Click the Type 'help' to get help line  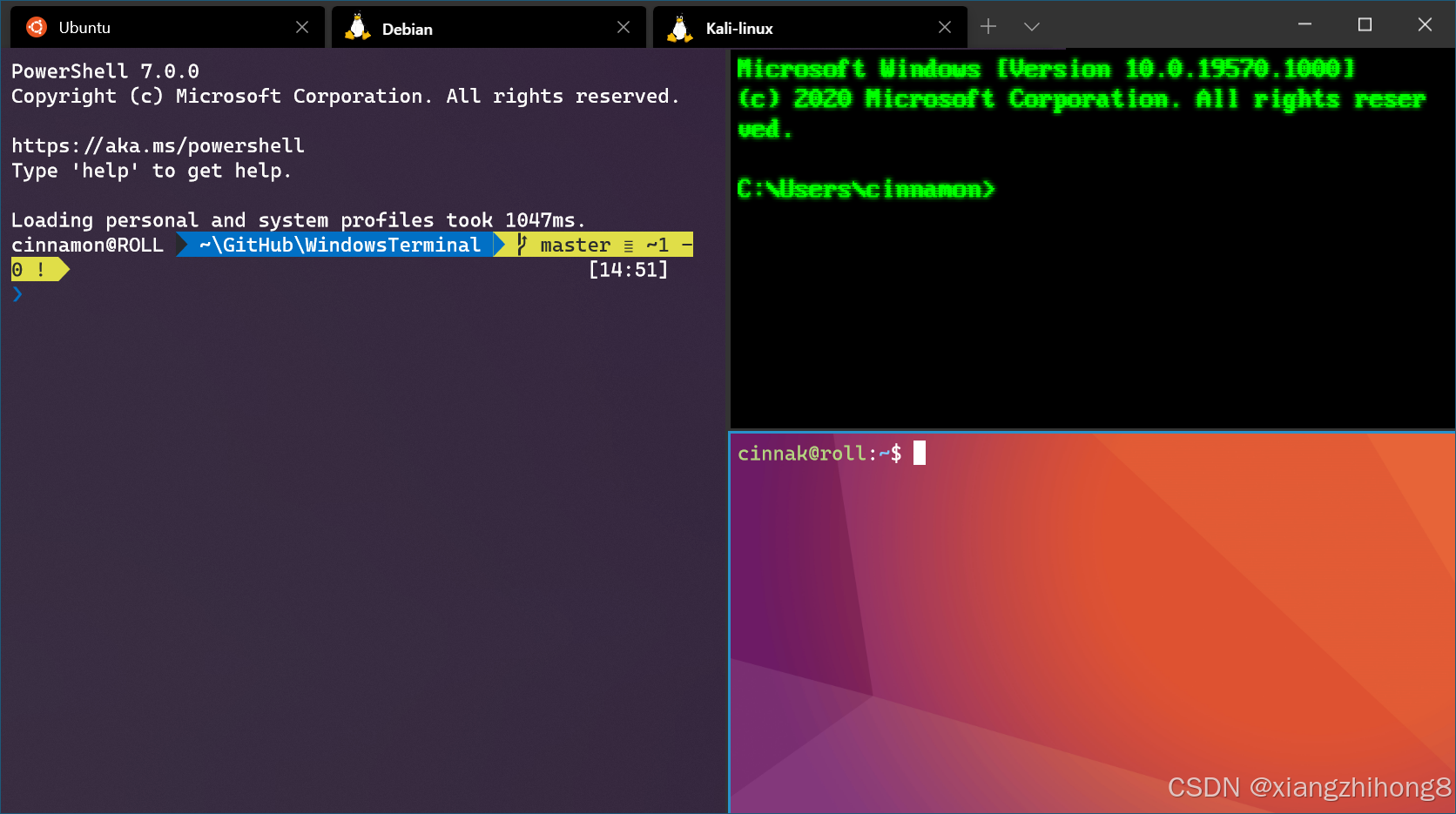point(152,171)
